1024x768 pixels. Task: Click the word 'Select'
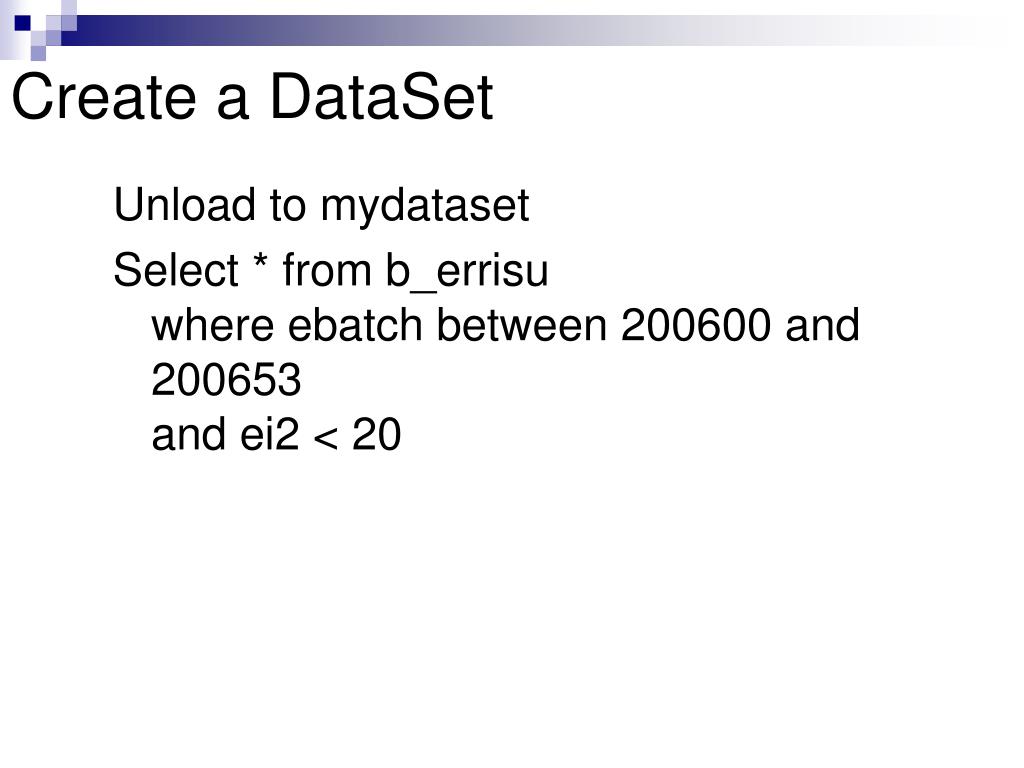pos(176,270)
